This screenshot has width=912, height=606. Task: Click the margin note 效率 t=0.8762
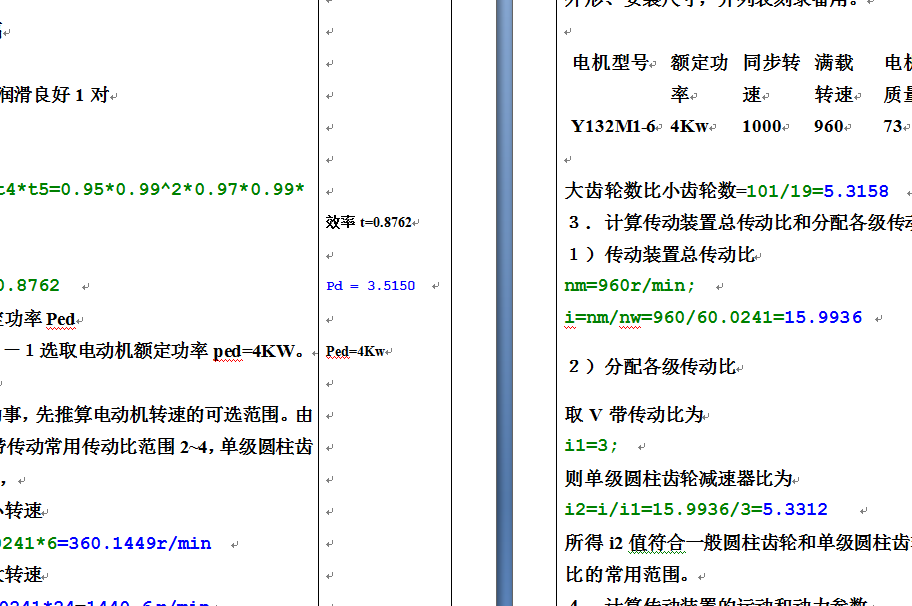point(369,222)
